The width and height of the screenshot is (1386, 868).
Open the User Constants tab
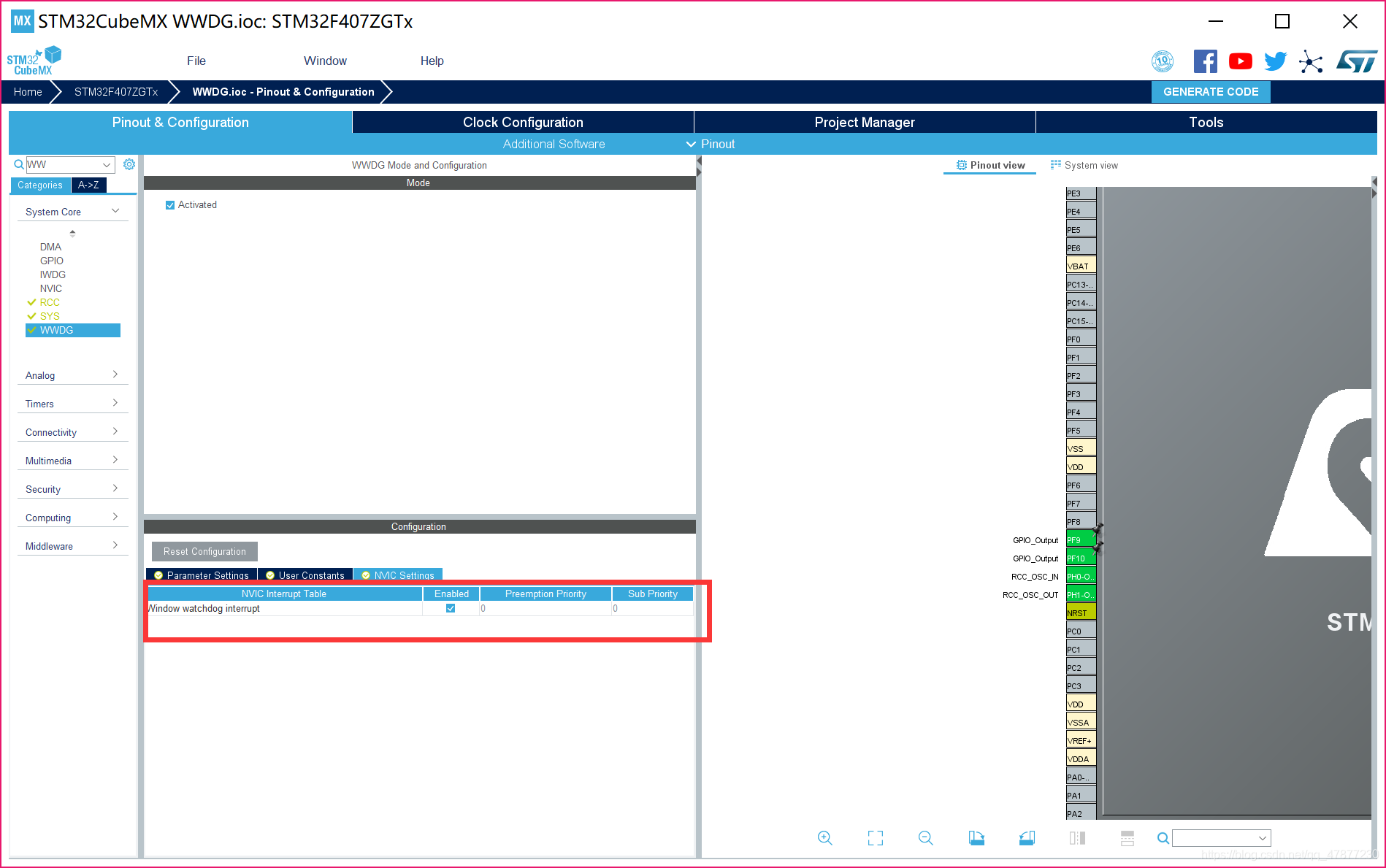(x=305, y=575)
